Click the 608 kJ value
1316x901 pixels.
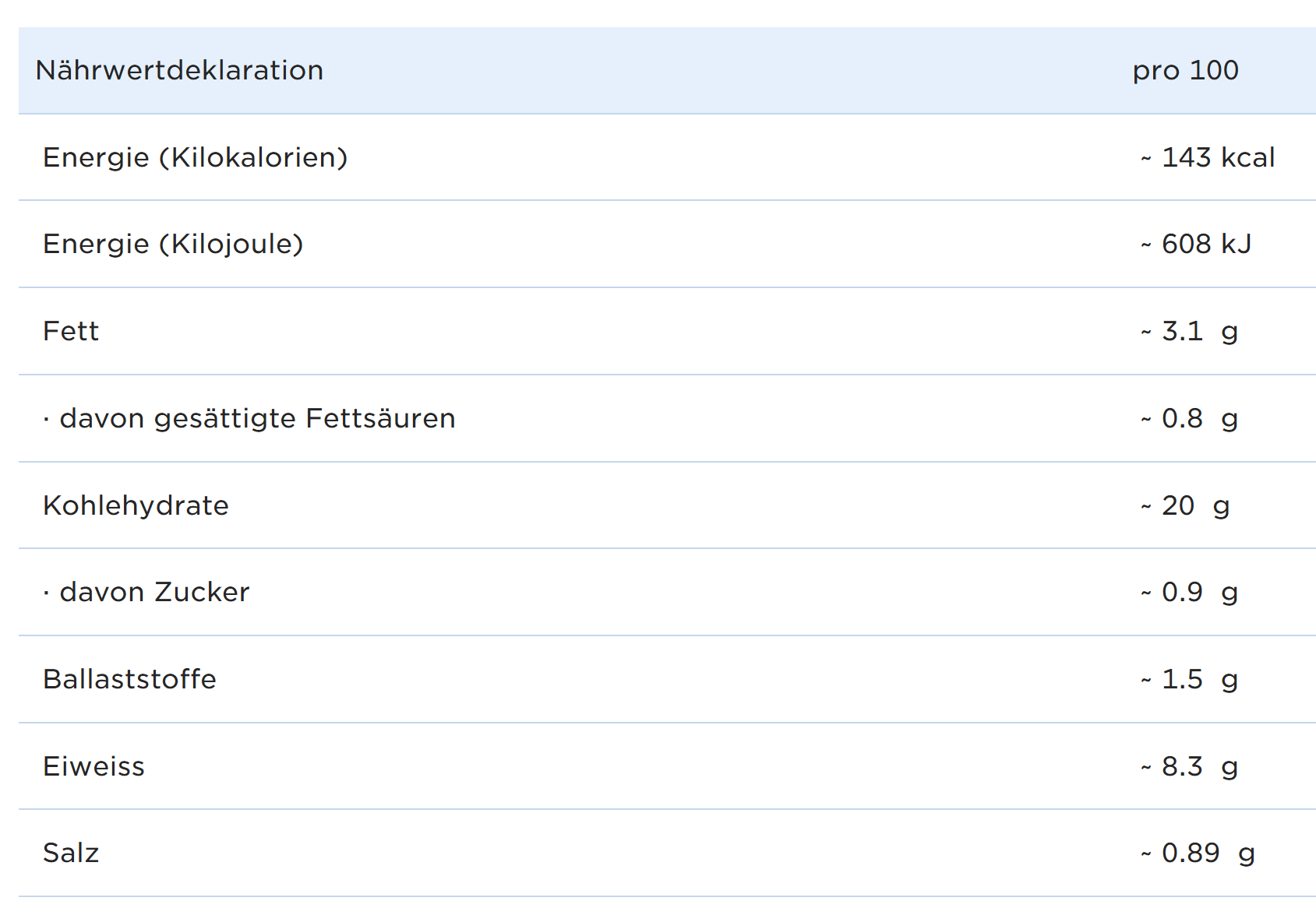tap(1196, 245)
